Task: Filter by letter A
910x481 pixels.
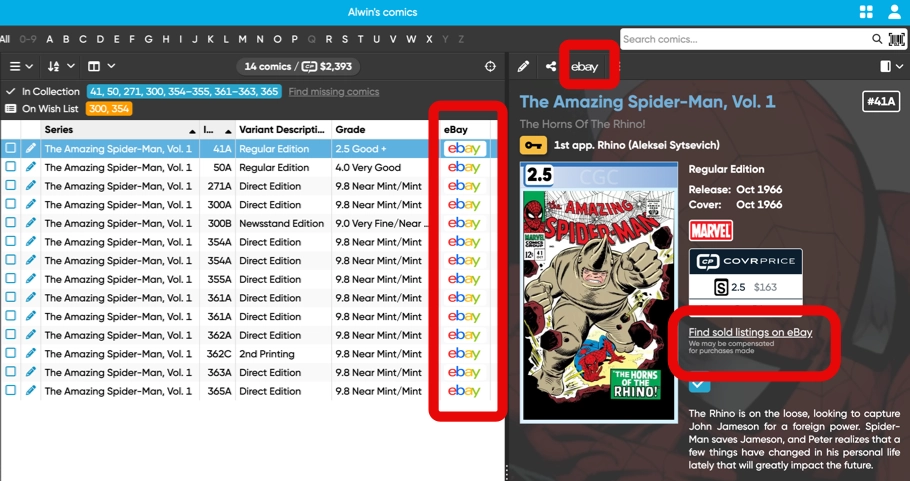Action: pyautogui.click(x=50, y=39)
